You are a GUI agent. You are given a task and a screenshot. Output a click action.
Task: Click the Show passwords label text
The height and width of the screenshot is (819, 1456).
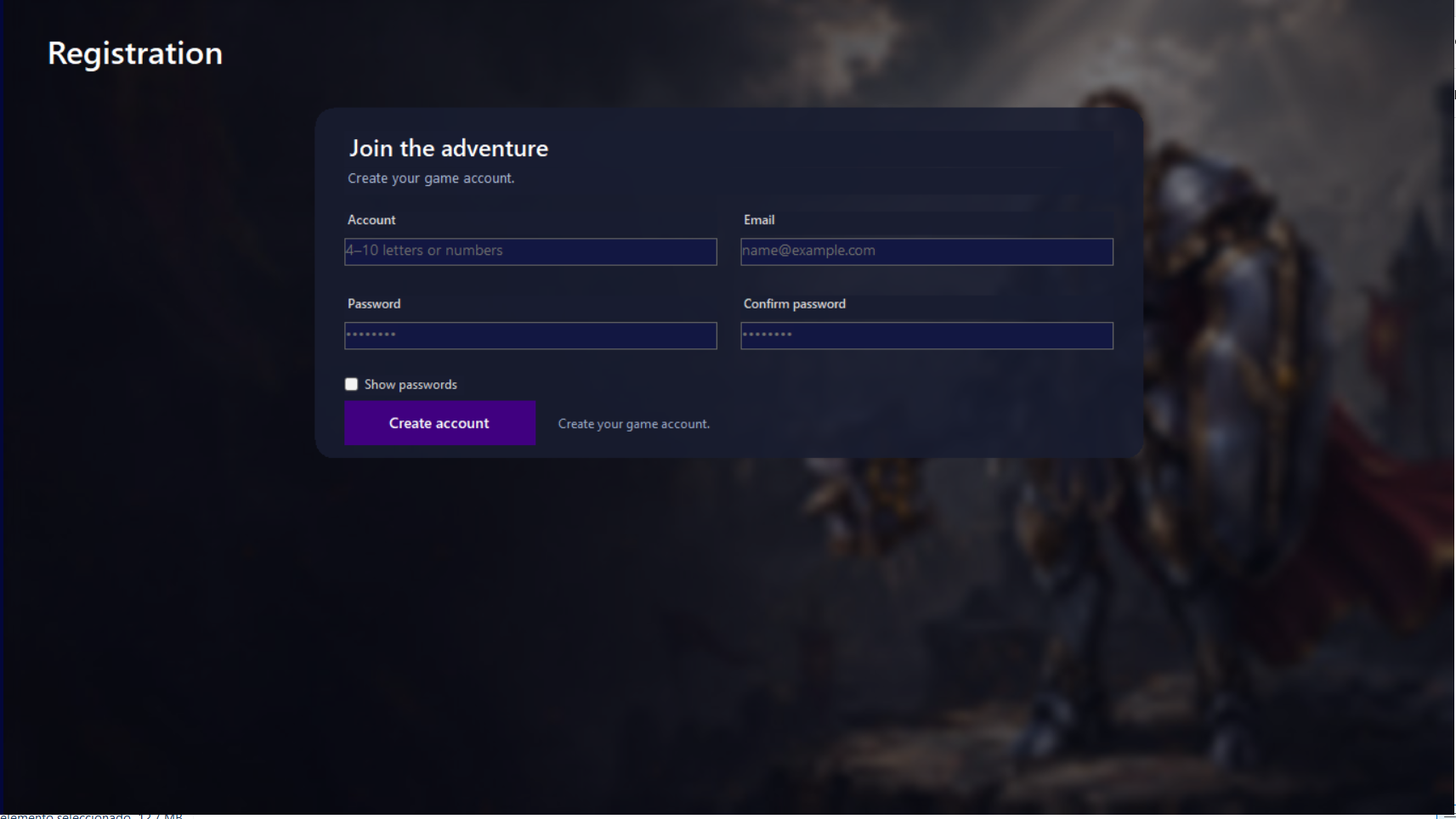click(x=411, y=385)
